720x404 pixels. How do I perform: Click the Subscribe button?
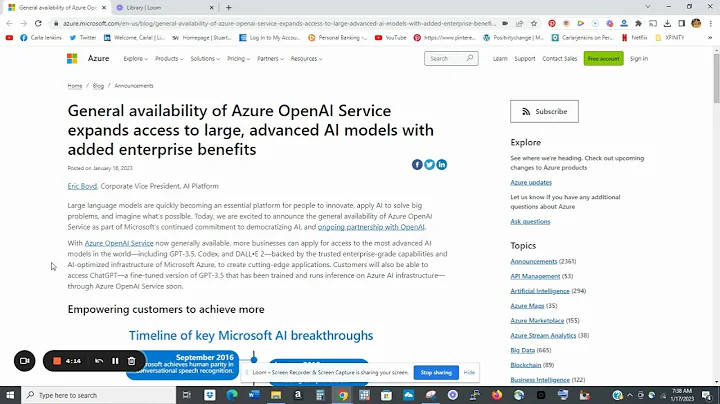point(544,112)
